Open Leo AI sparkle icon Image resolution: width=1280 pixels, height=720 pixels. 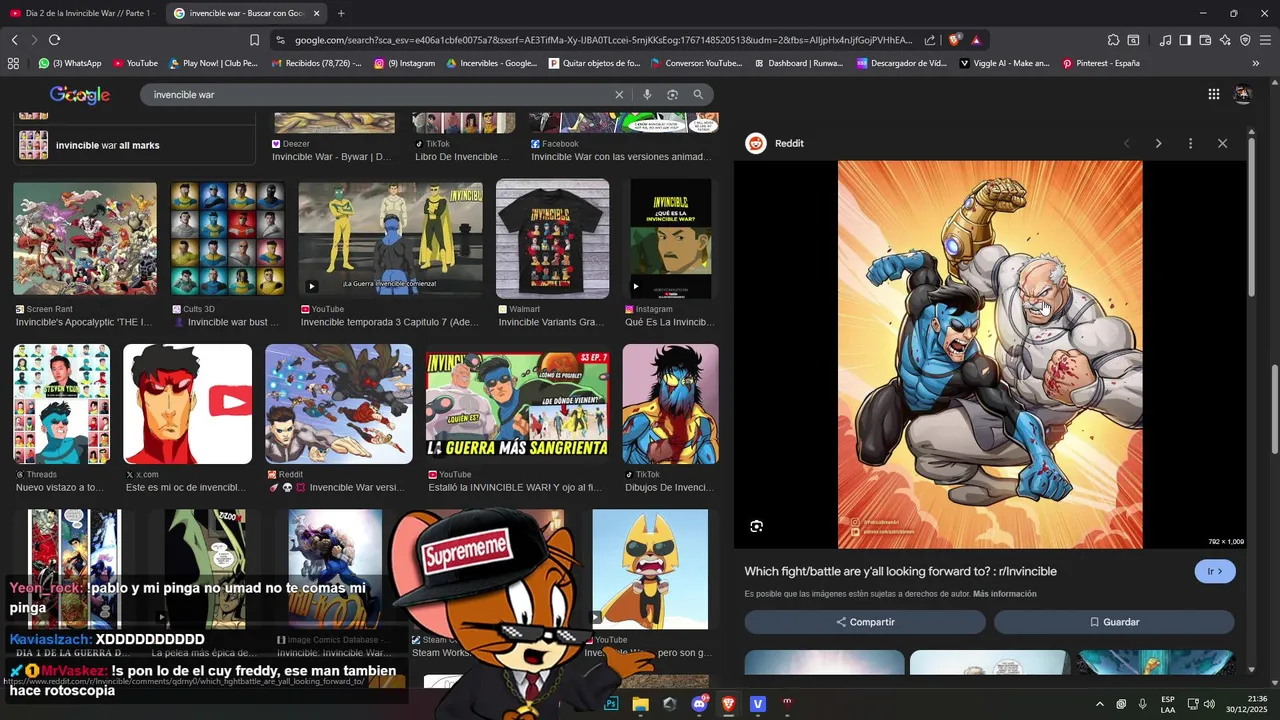click(x=1225, y=40)
